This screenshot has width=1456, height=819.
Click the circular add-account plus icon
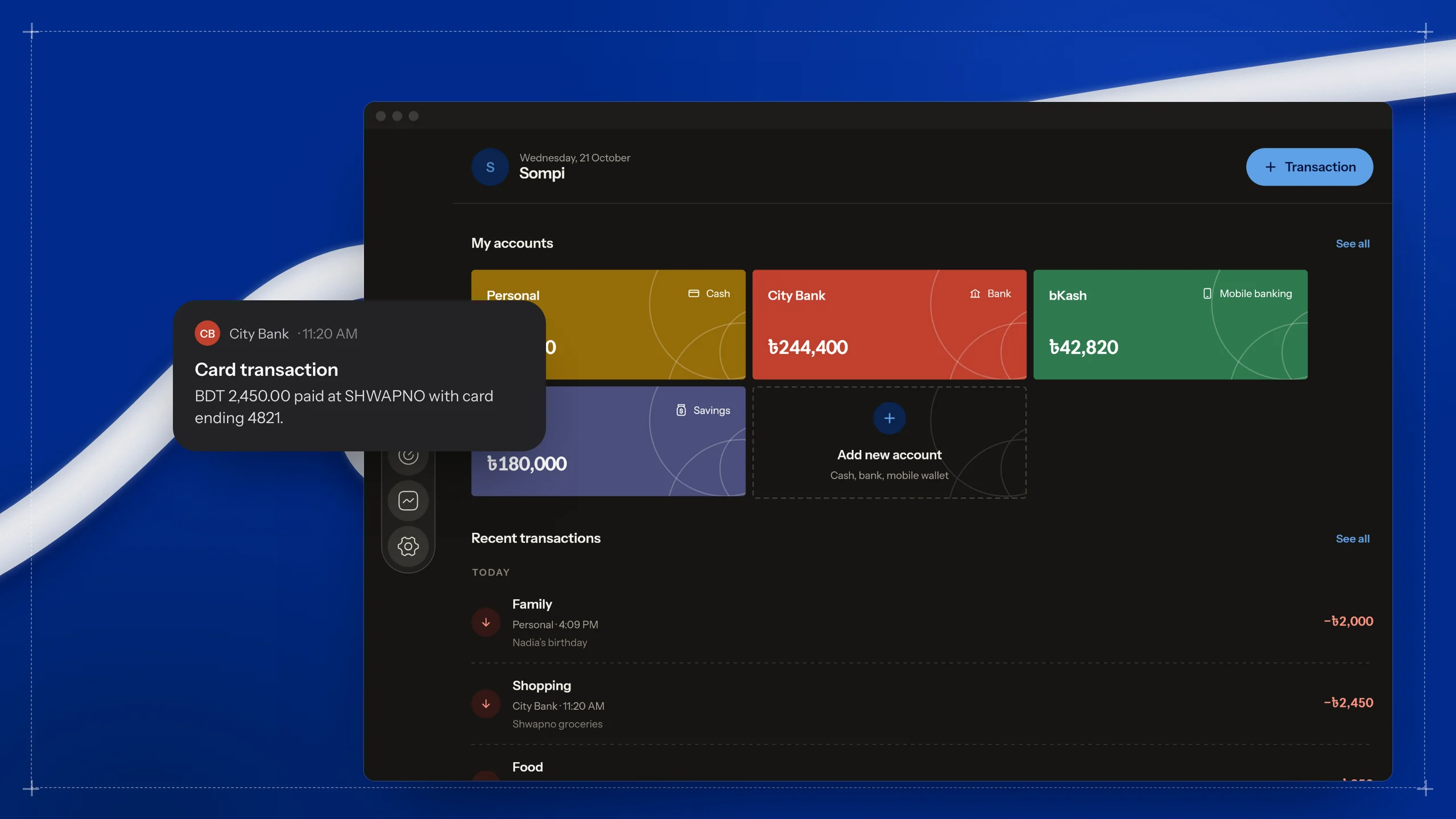pyautogui.click(x=889, y=419)
